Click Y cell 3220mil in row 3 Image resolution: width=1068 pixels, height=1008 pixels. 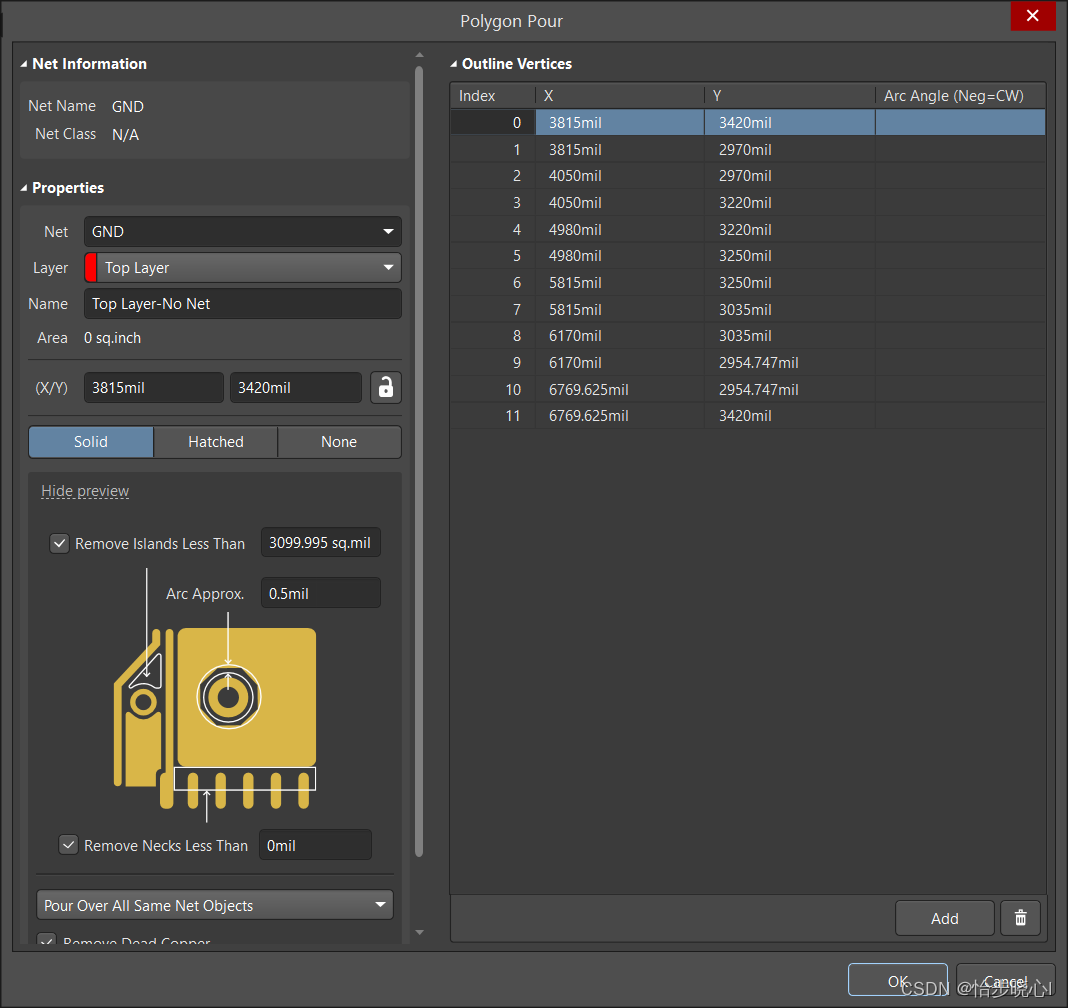(789, 203)
